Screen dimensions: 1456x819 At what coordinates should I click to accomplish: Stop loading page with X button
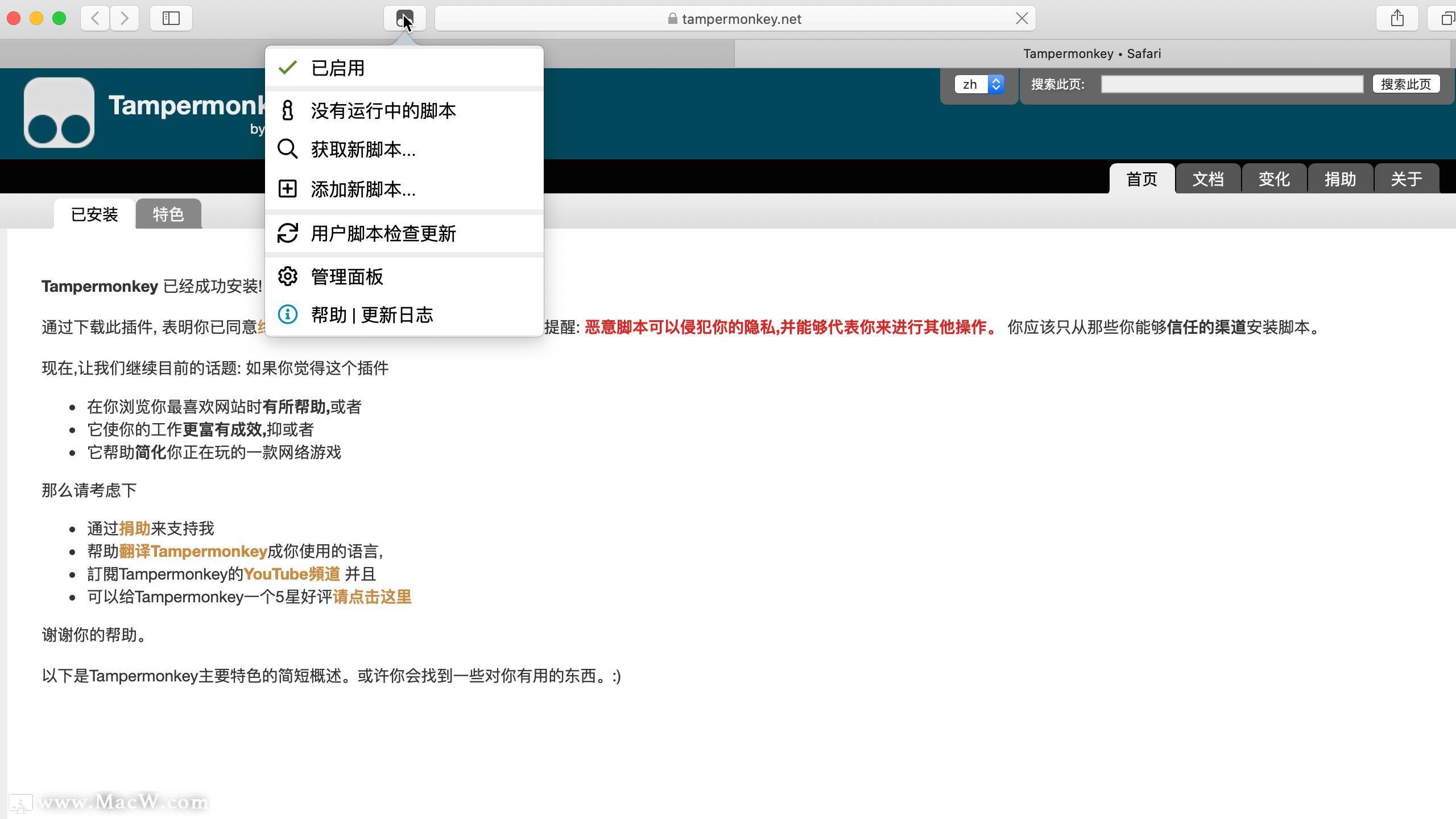(x=1021, y=19)
